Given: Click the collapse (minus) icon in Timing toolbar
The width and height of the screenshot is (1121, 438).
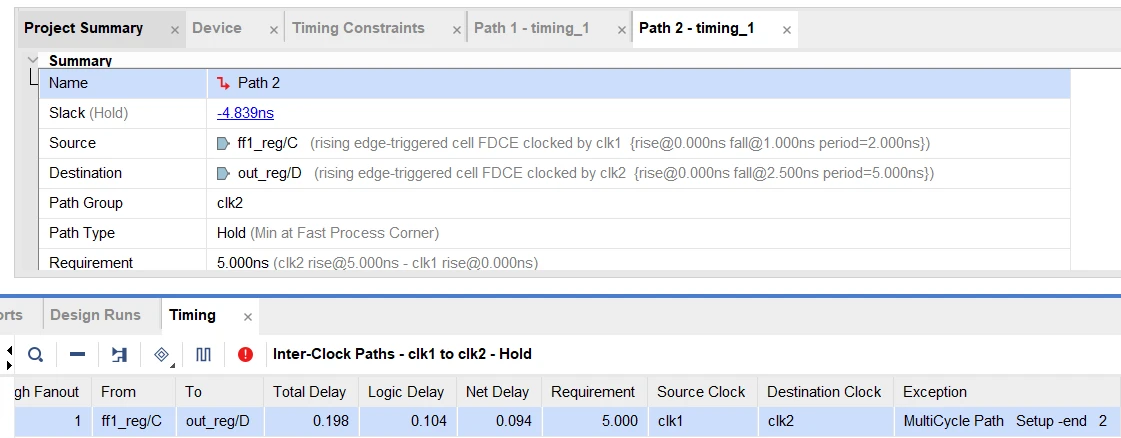Looking at the screenshot, I should tap(77, 354).
